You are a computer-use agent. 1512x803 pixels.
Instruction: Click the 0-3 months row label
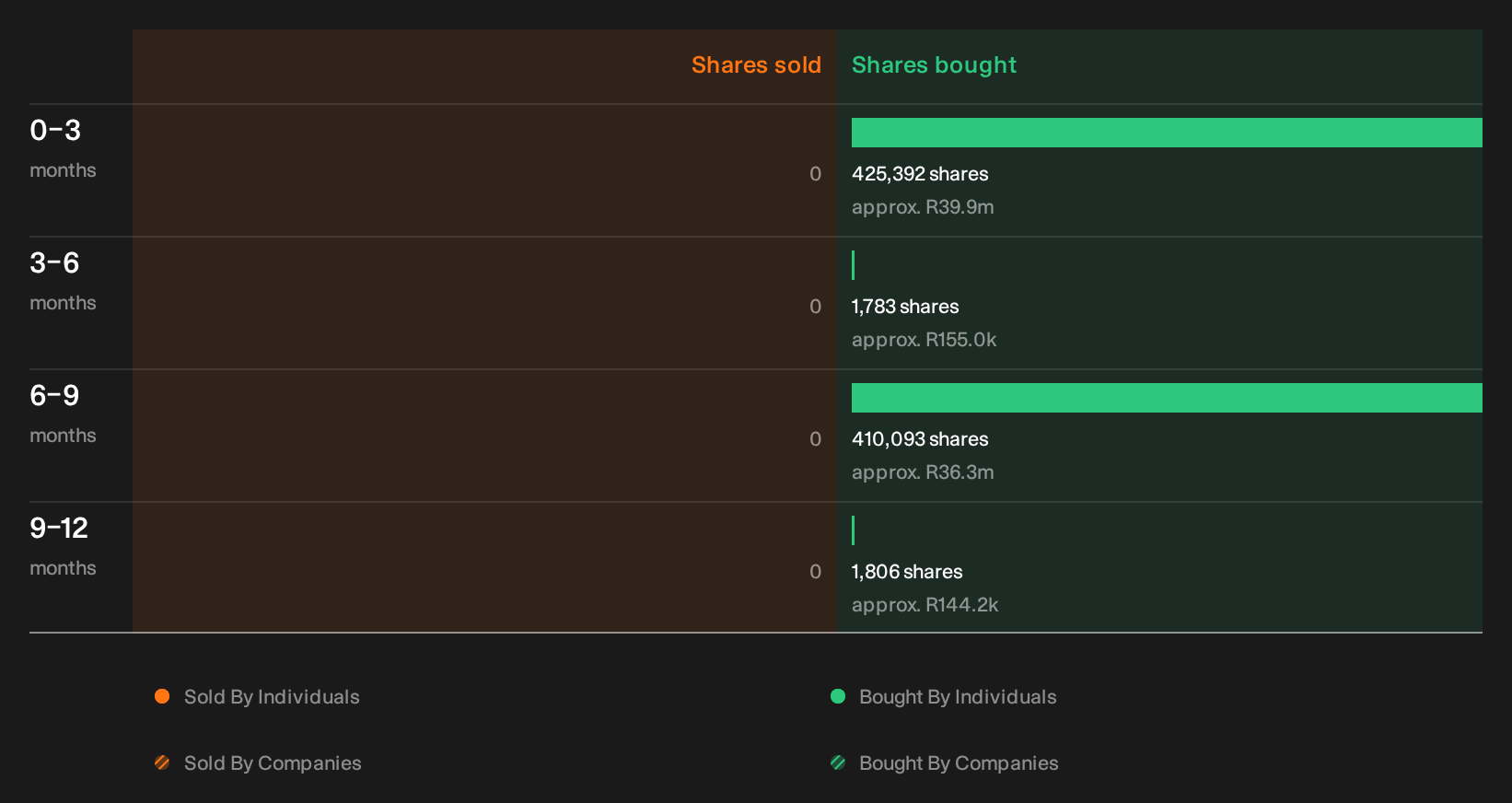pyautogui.click(x=63, y=149)
